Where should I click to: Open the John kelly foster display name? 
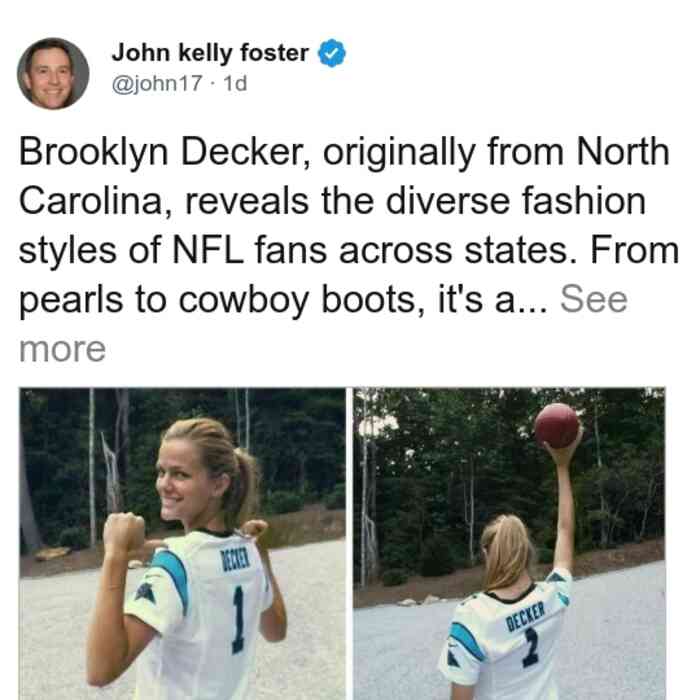[x=210, y=53]
